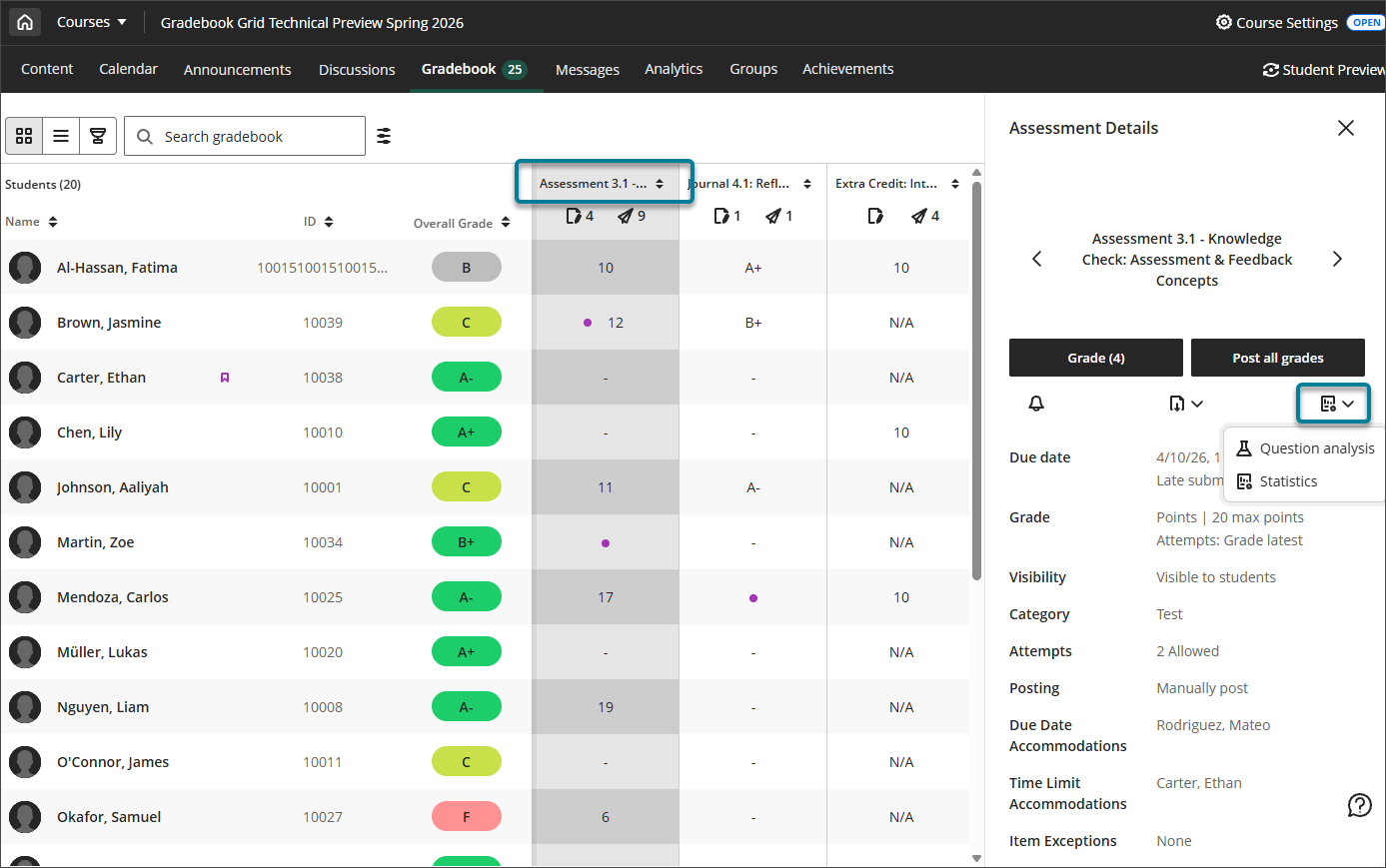Viewport: 1386px width, 868px height.
Task: Go to previous assessment in details panel
Action: [1037, 259]
